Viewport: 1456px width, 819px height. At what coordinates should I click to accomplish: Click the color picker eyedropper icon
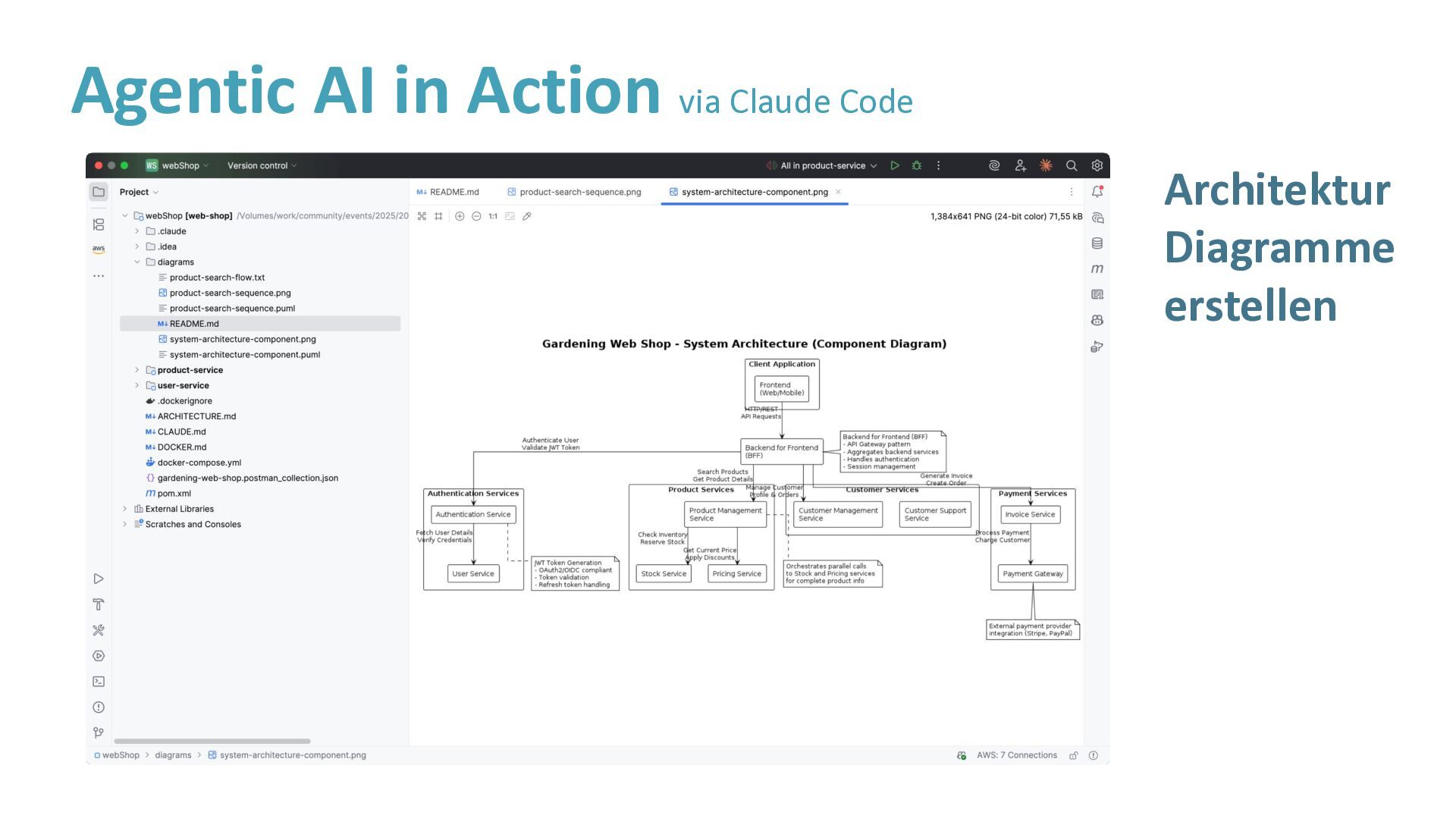point(527,216)
